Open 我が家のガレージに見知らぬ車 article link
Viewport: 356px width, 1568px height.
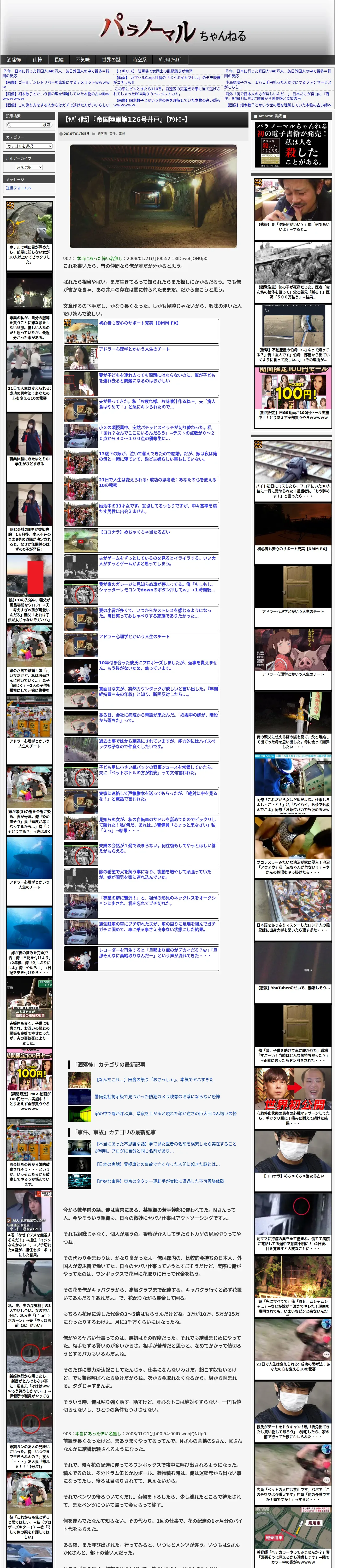[157, 587]
